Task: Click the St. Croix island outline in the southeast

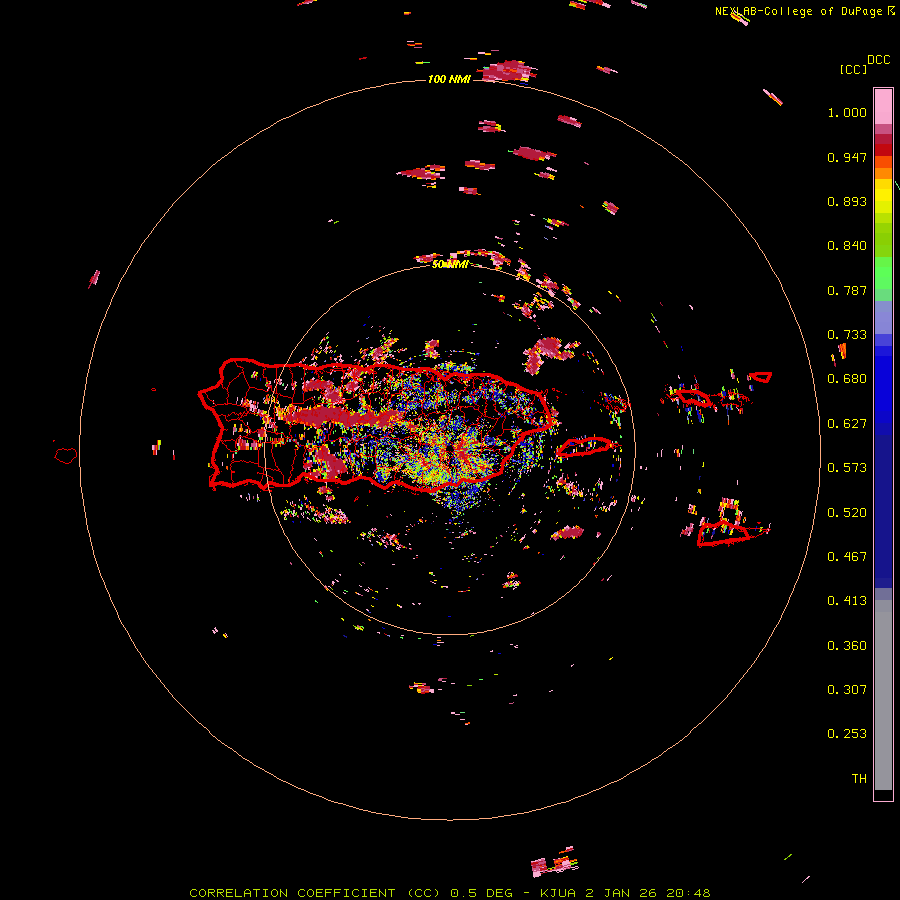Action: pyautogui.click(x=723, y=533)
